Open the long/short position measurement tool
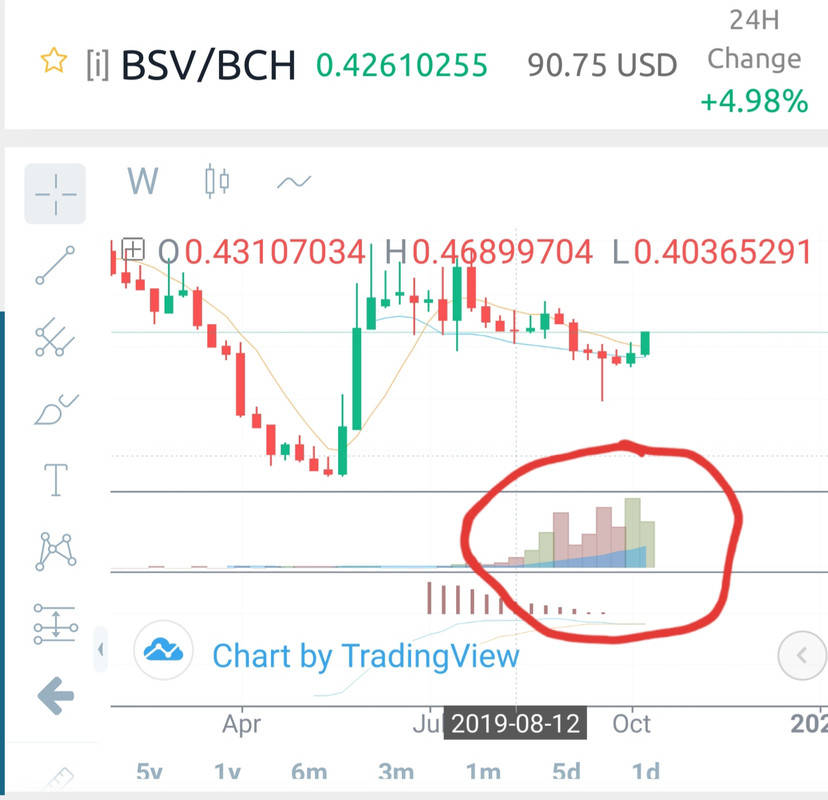Image resolution: width=828 pixels, height=800 pixels. click(x=55, y=624)
